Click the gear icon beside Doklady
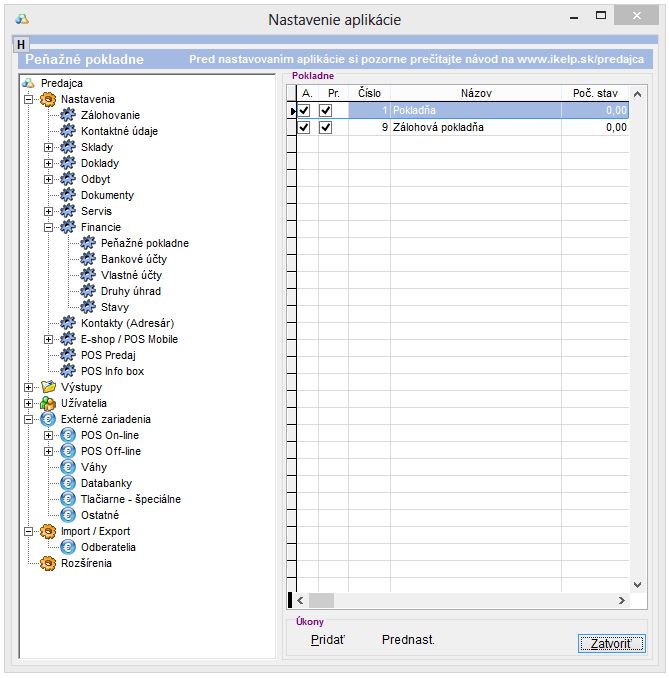Image resolution: width=669 pixels, height=678 pixels. (x=68, y=163)
